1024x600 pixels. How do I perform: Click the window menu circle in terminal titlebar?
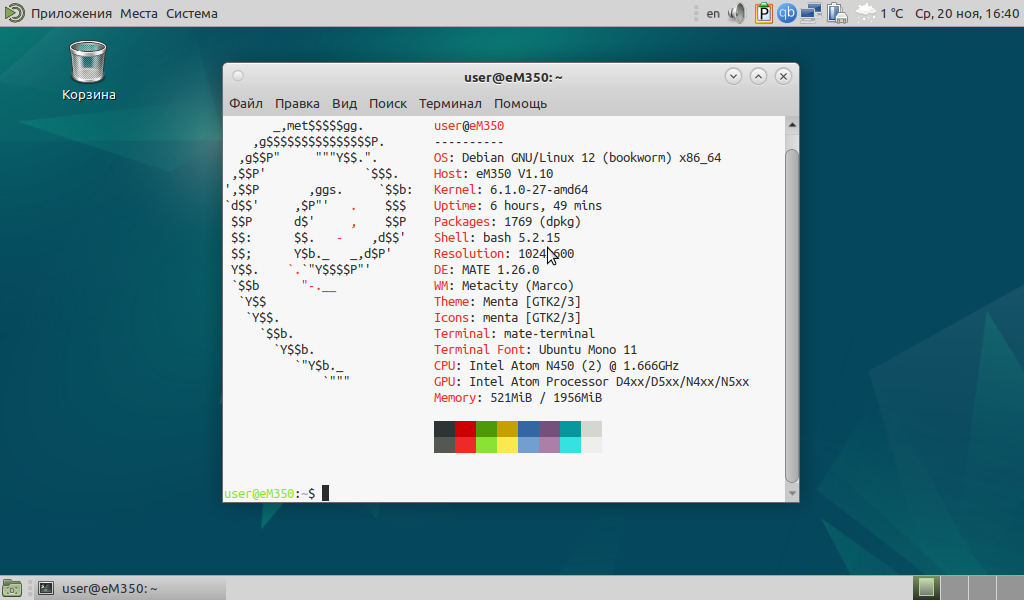coord(238,76)
